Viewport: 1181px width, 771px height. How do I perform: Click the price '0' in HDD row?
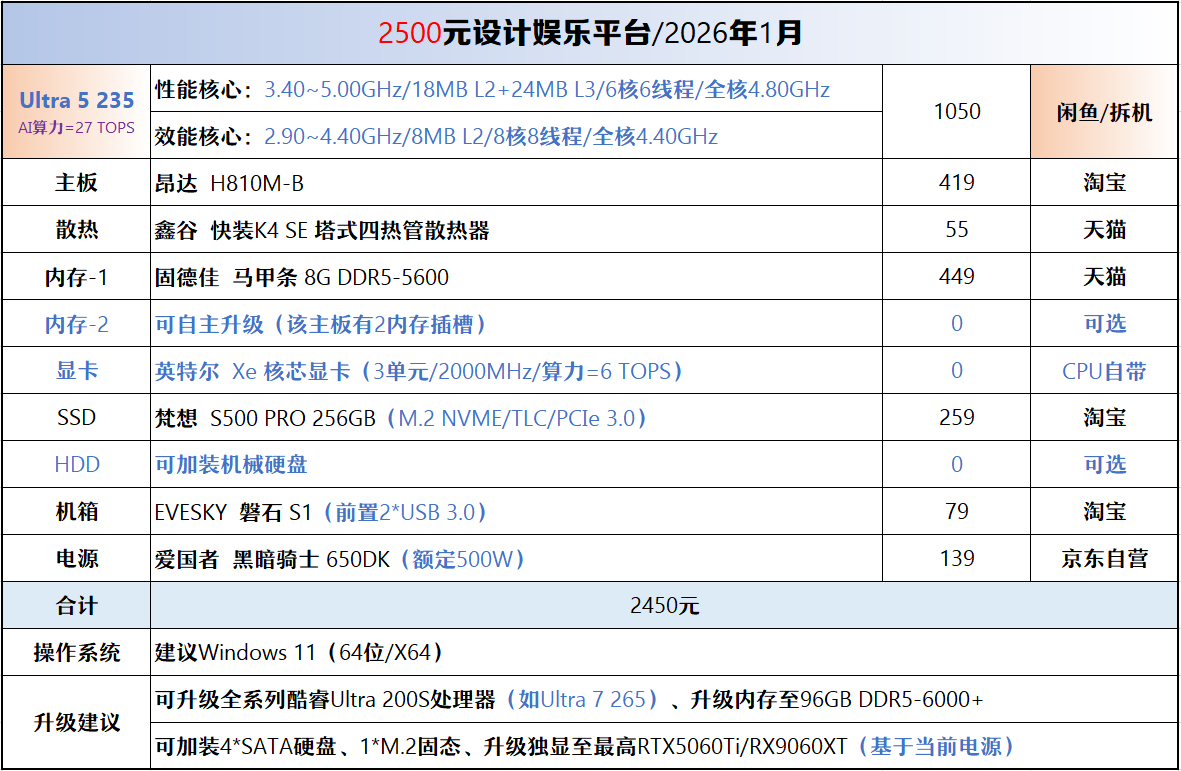pyautogui.click(x=957, y=465)
